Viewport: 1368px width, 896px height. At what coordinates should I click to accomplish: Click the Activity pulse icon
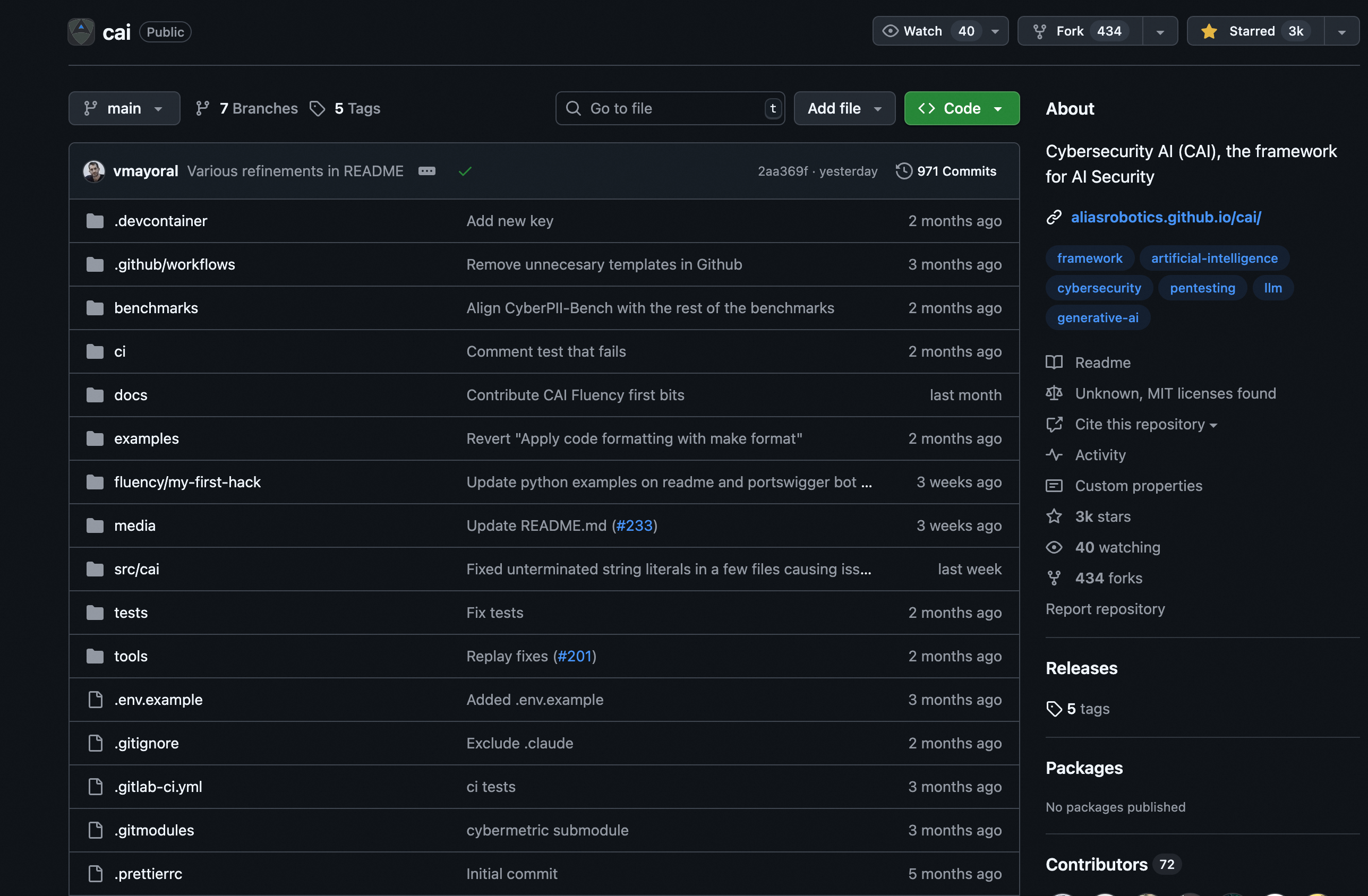tap(1054, 455)
